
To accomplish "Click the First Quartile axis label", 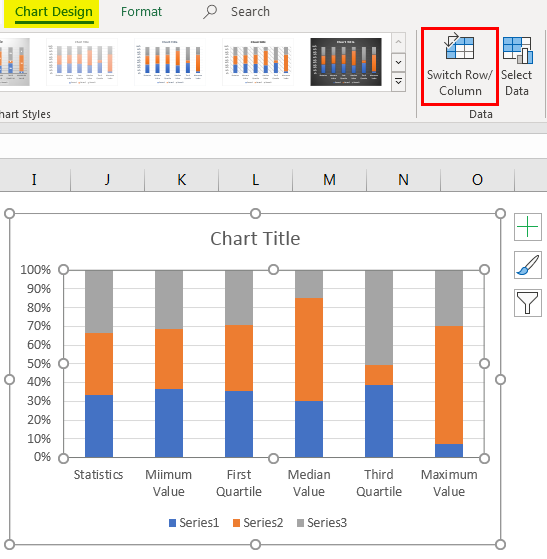I will pyautogui.click(x=239, y=483).
